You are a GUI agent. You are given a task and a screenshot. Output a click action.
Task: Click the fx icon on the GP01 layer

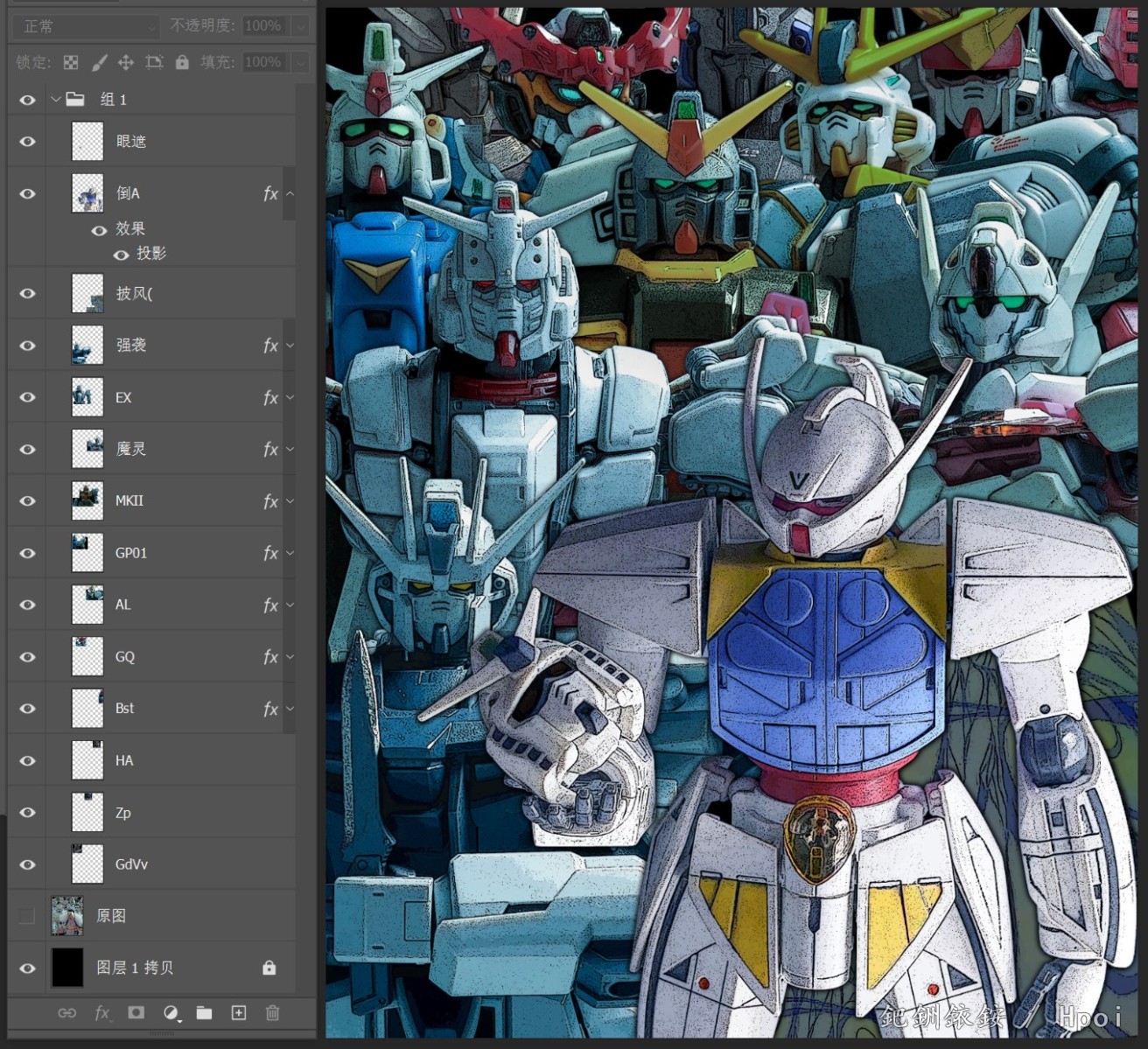[x=270, y=553]
